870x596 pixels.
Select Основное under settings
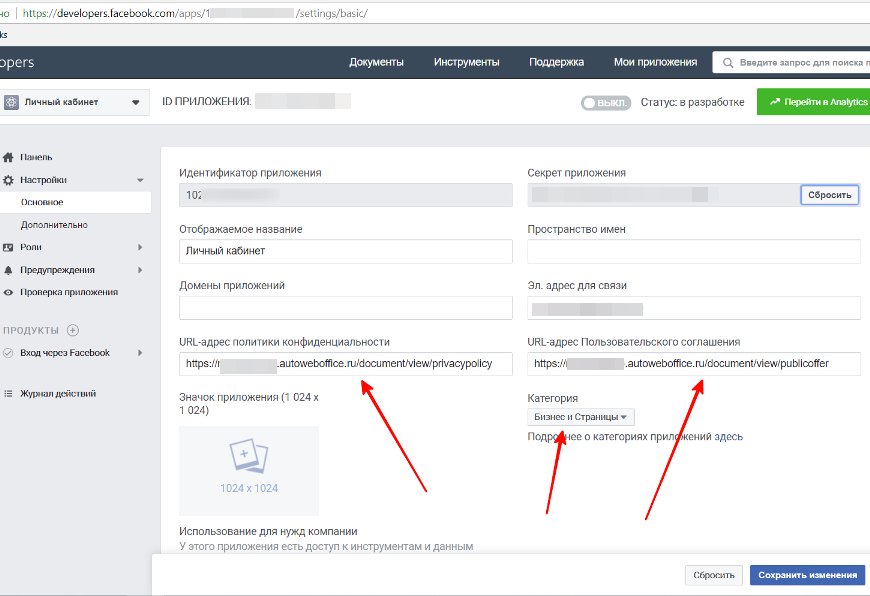coord(75,202)
